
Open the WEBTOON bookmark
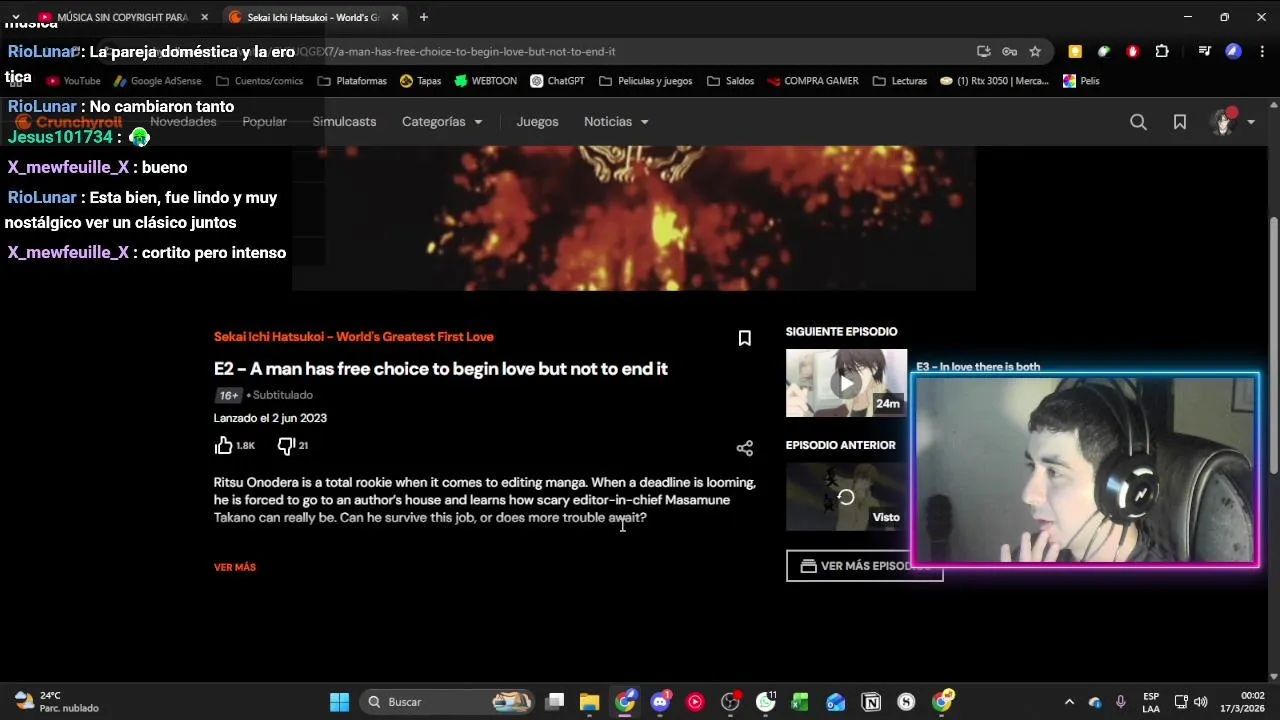(x=485, y=81)
